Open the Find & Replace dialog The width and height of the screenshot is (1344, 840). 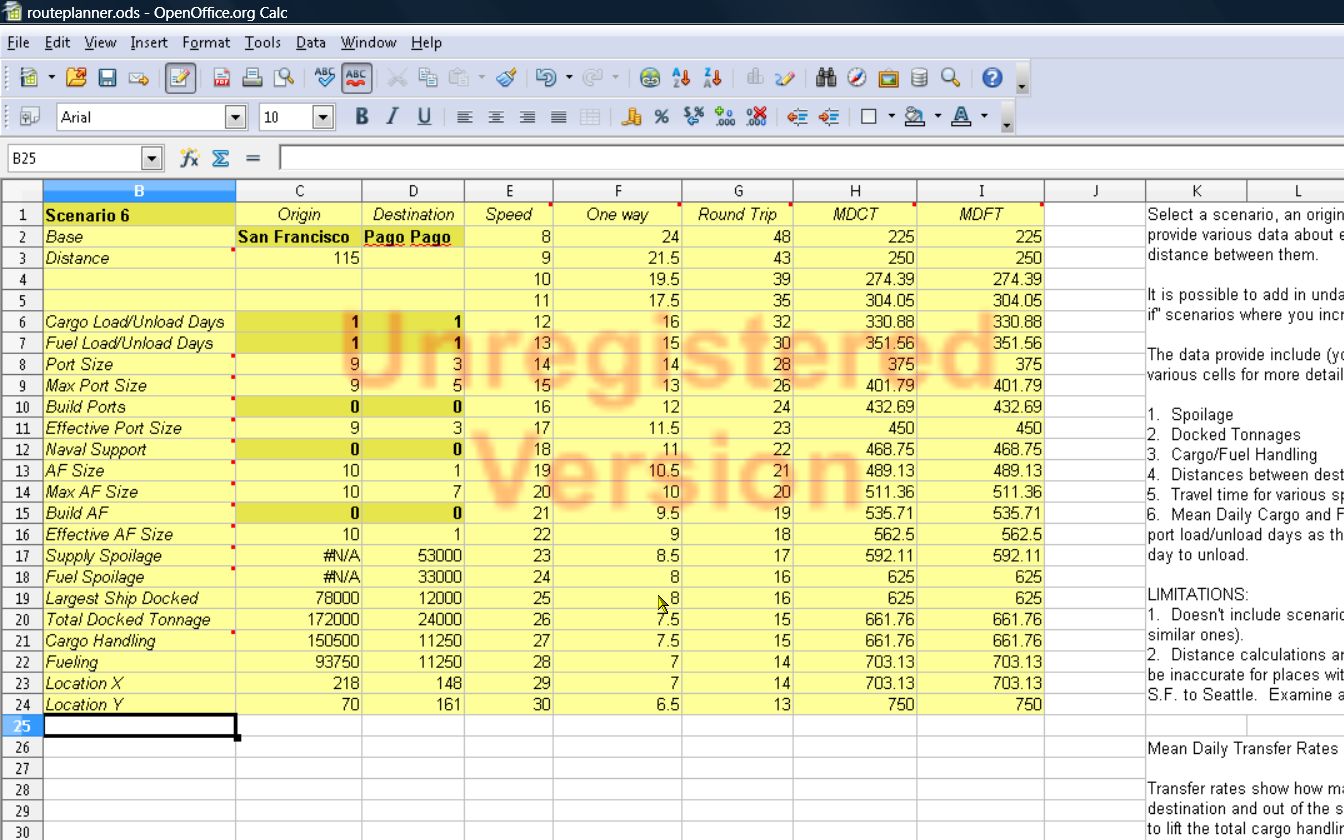point(826,77)
